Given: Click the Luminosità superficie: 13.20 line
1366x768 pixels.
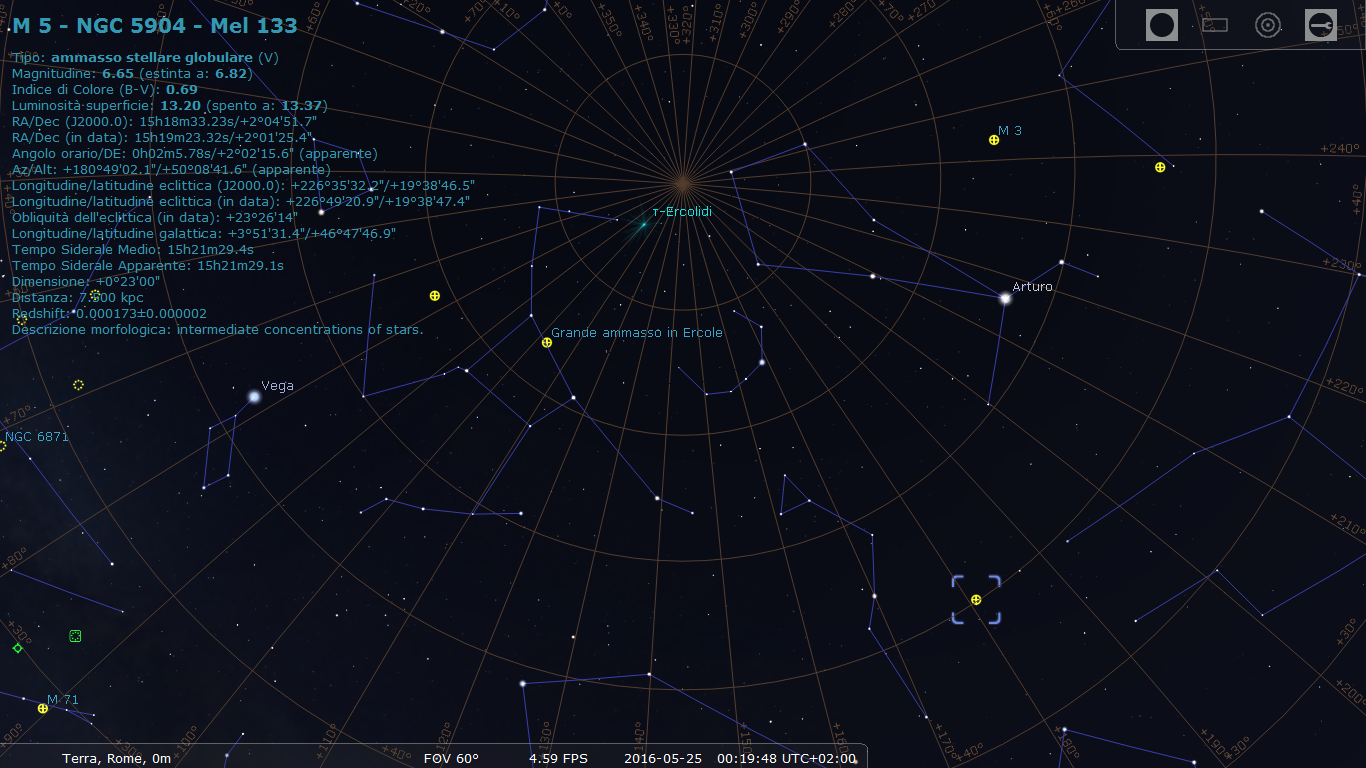Looking at the screenshot, I should (x=170, y=106).
